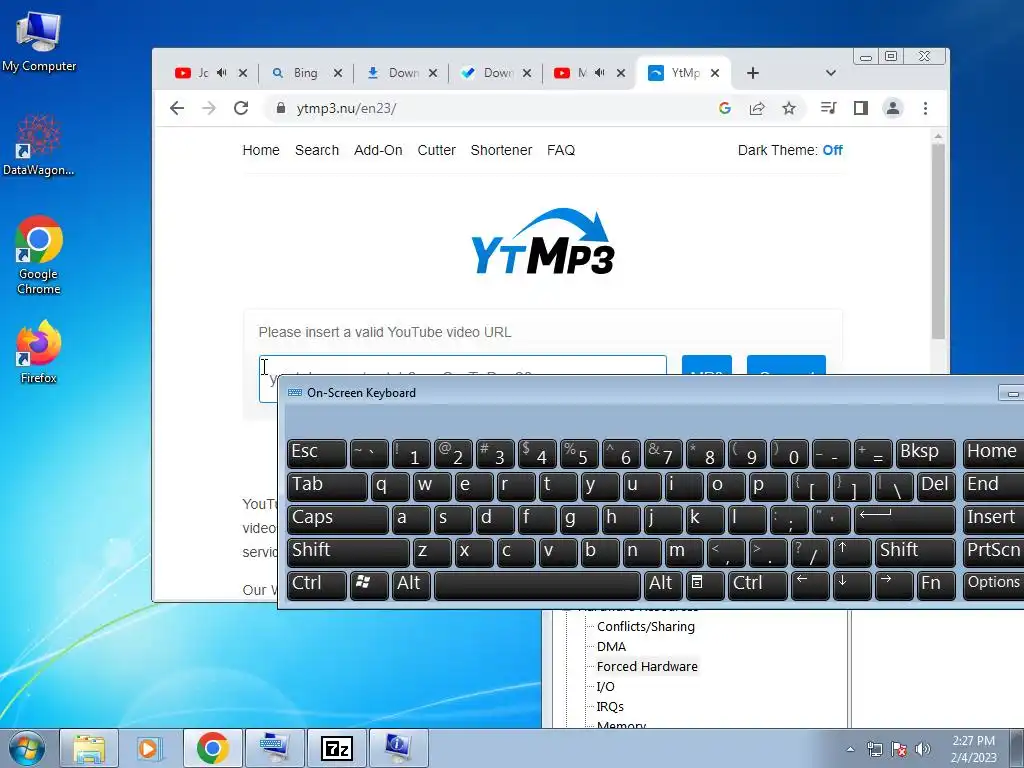
Task: Click the Google icon in the address bar
Action: coord(724,108)
